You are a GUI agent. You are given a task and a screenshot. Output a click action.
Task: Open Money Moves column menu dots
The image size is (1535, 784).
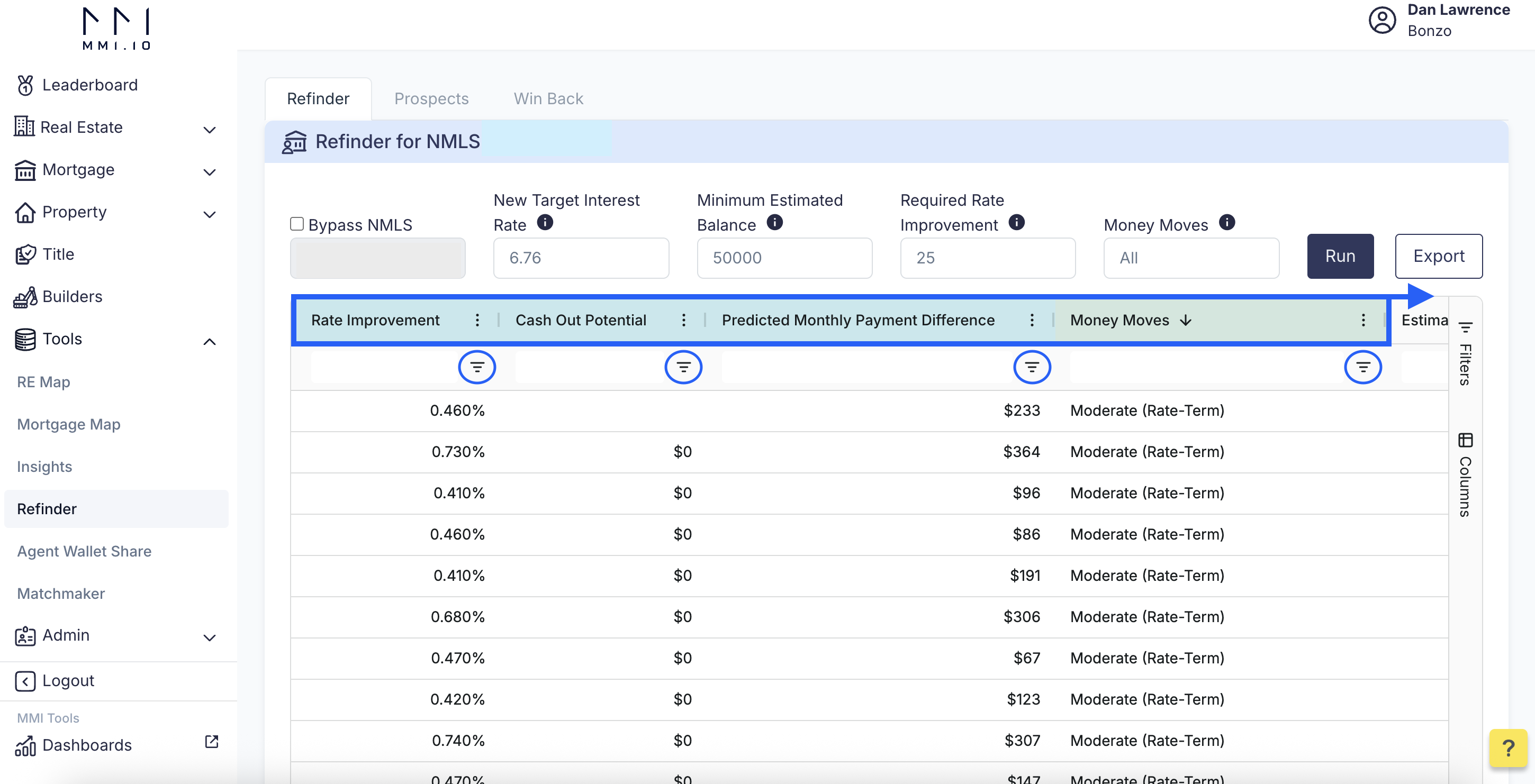click(x=1363, y=320)
